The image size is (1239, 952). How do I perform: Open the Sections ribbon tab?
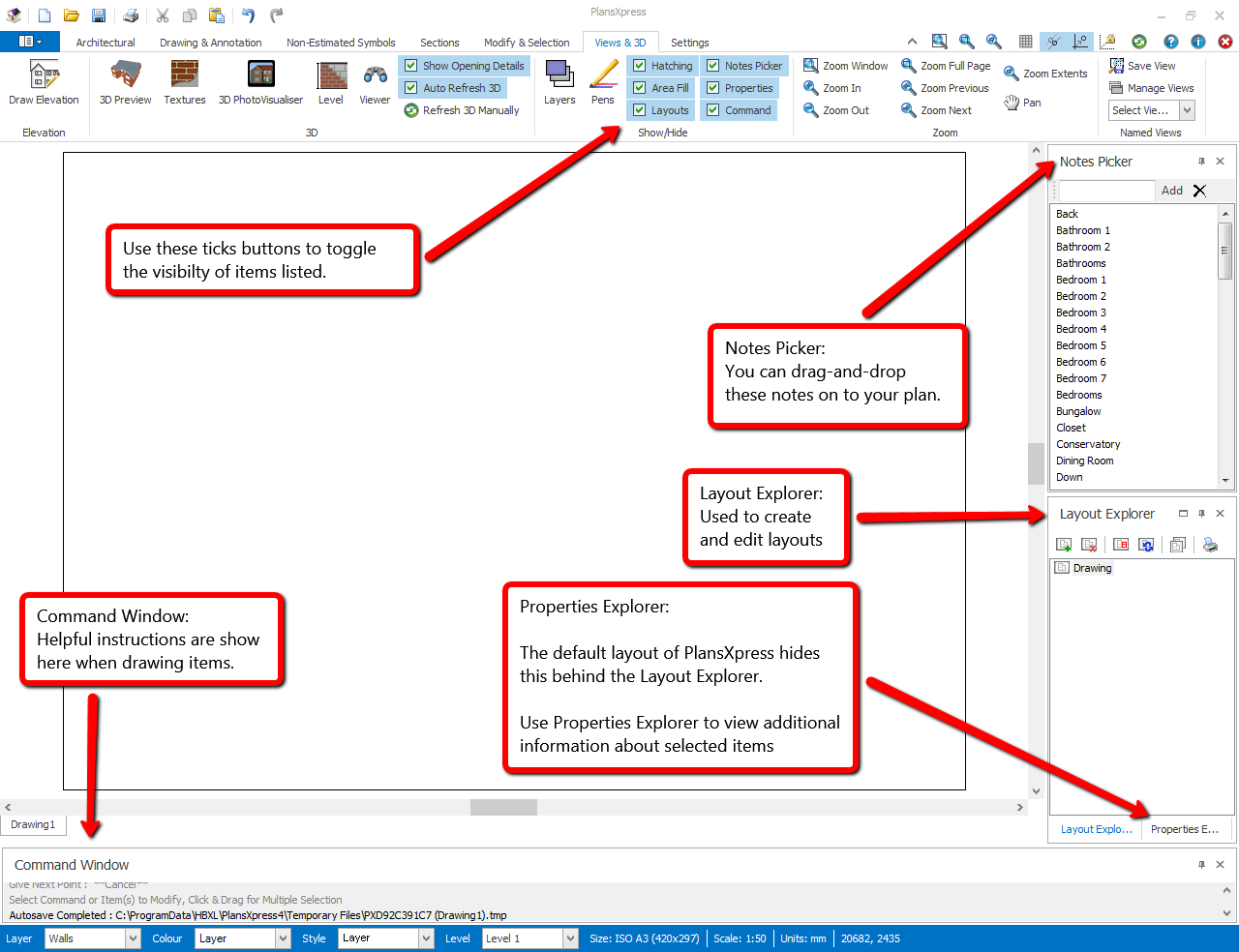(439, 43)
